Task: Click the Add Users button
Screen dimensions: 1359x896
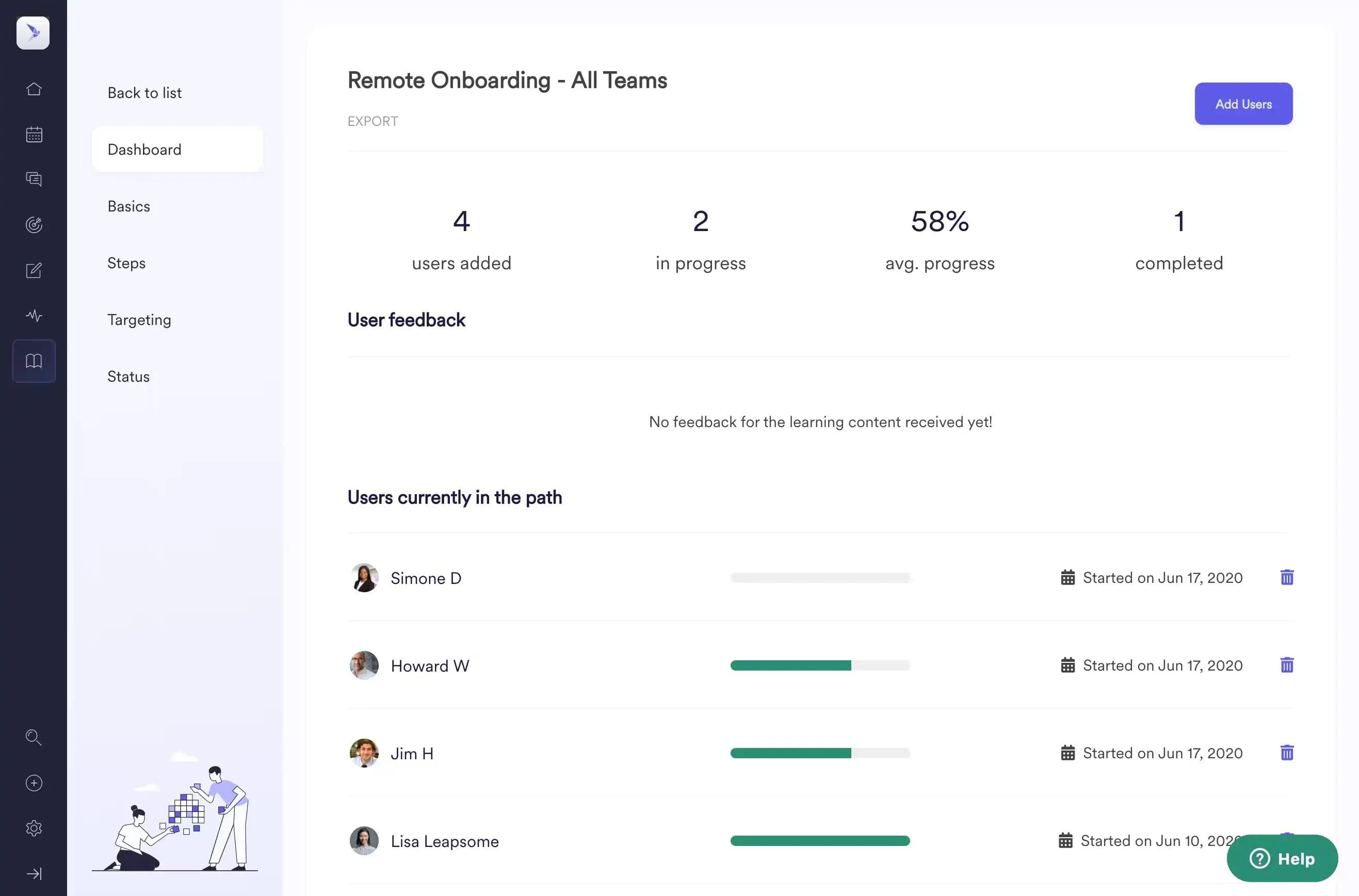Action: point(1243,104)
